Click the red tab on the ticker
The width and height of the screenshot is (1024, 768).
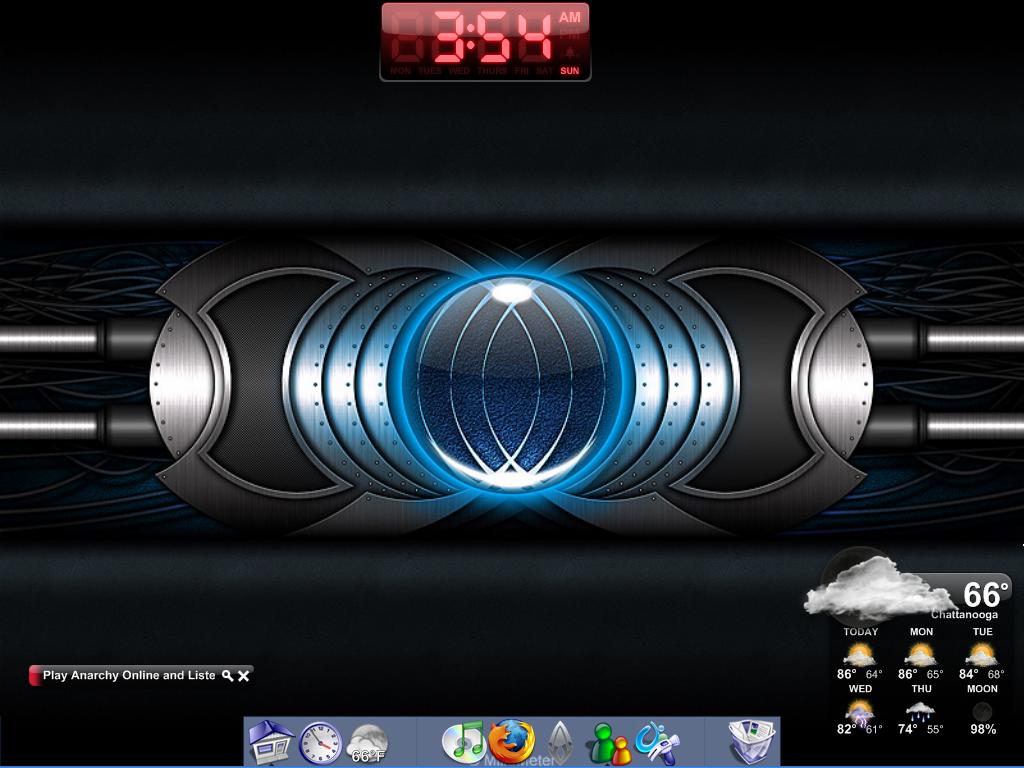(x=35, y=676)
